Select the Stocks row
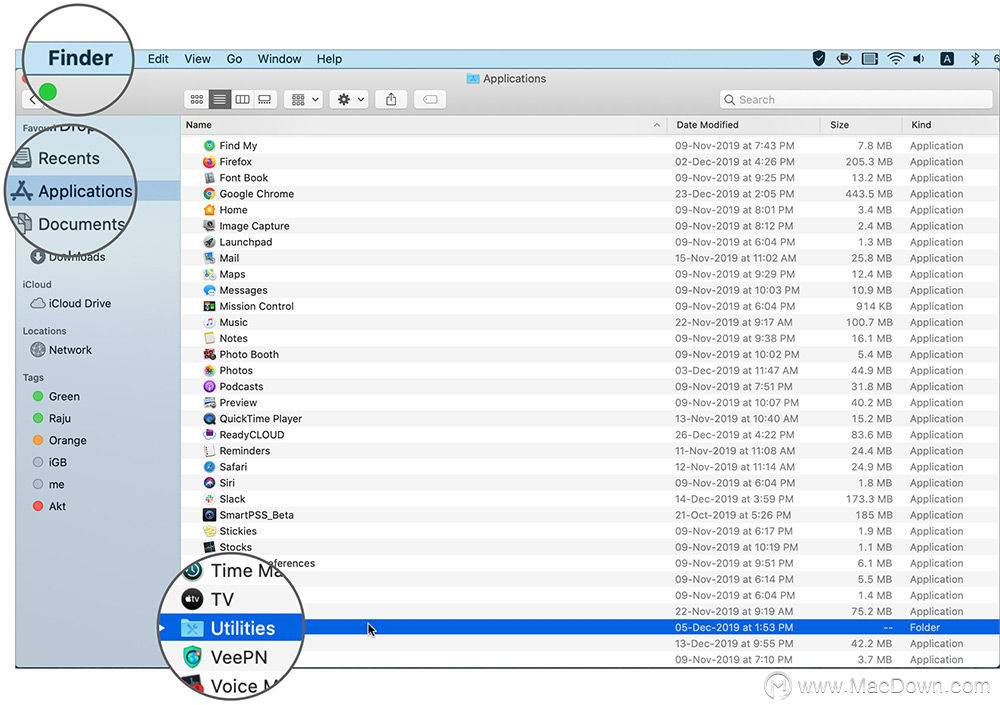This screenshot has width=1000, height=705. [590, 547]
